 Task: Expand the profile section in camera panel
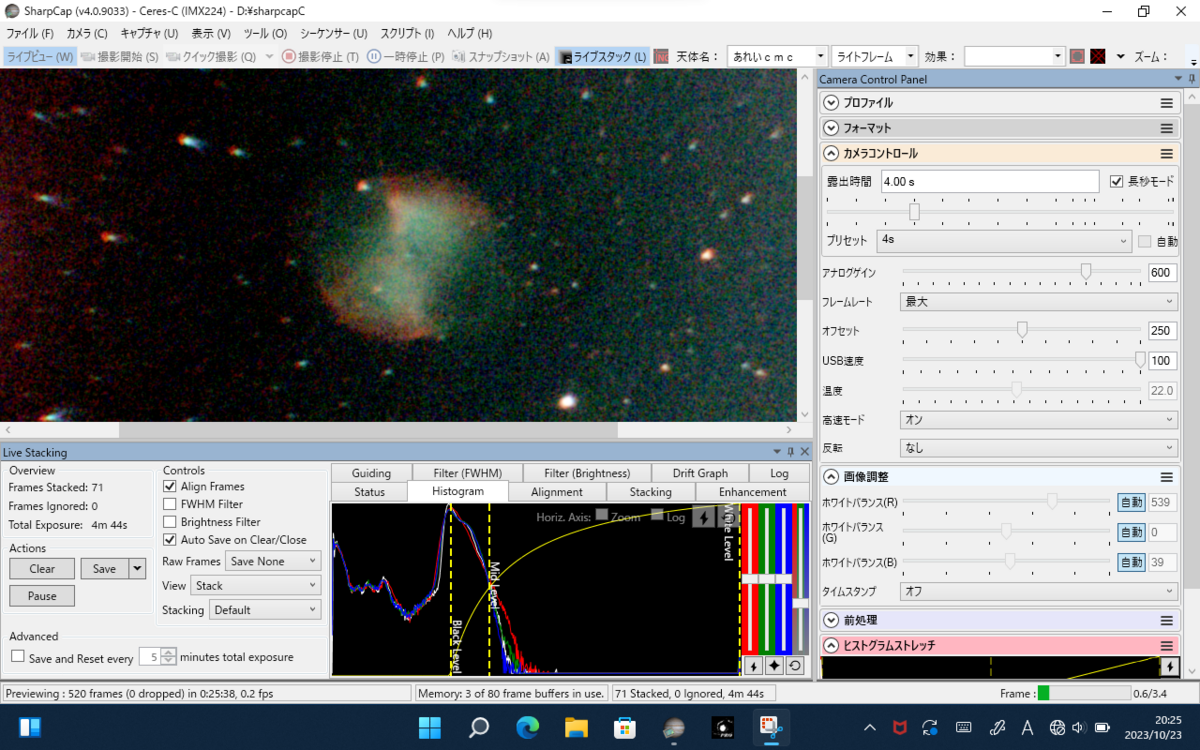click(x=830, y=103)
